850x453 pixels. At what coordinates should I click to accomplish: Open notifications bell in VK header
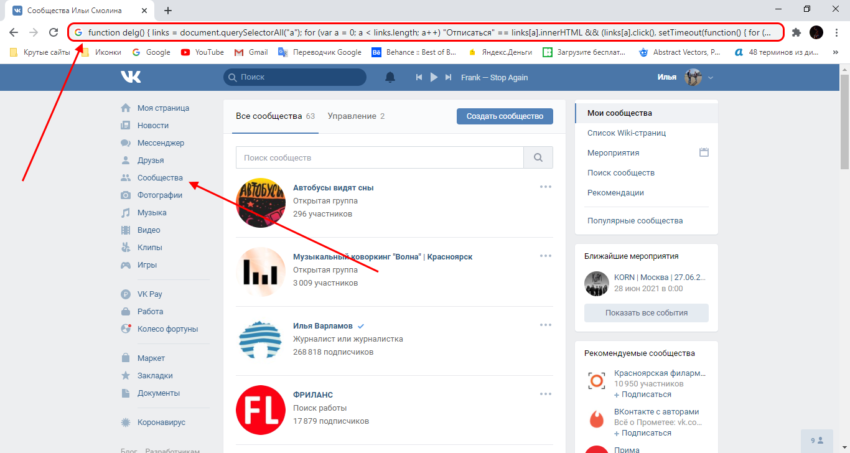[x=390, y=77]
